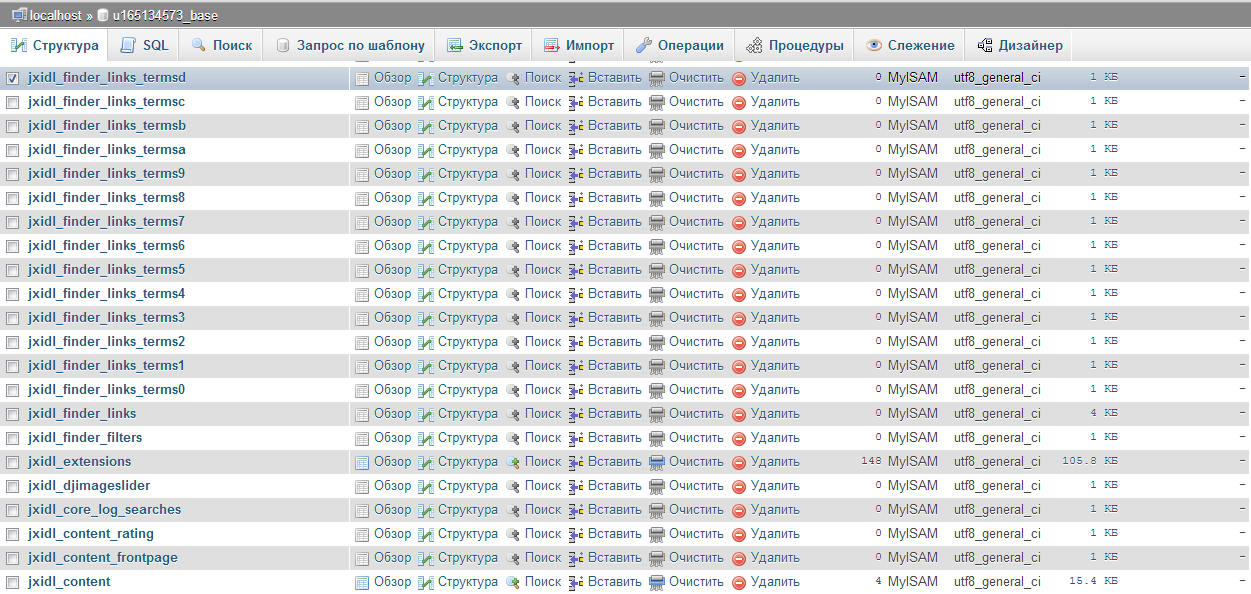Screen dimensions: 1251x594
Task: Check the jxidl_extensions checkbox
Action: point(13,462)
